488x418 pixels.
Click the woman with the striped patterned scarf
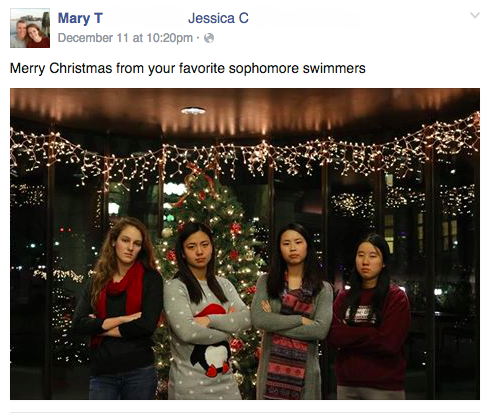click(292, 312)
